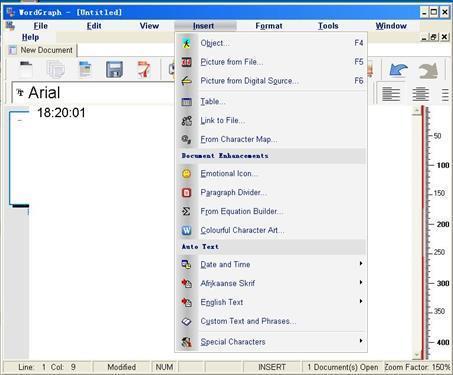
Task: Open the View menu
Action: click(149, 26)
